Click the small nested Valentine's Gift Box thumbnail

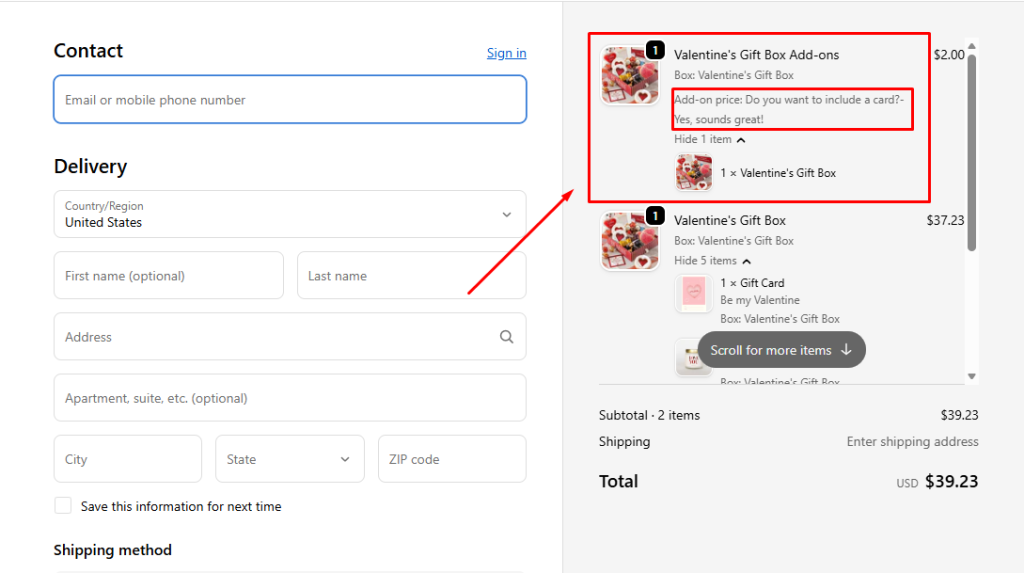point(694,173)
